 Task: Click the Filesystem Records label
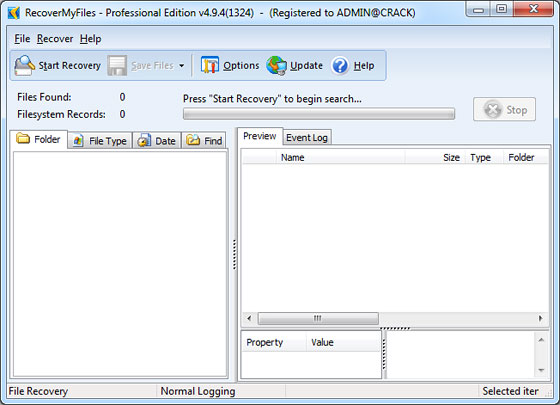coord(61,114)
